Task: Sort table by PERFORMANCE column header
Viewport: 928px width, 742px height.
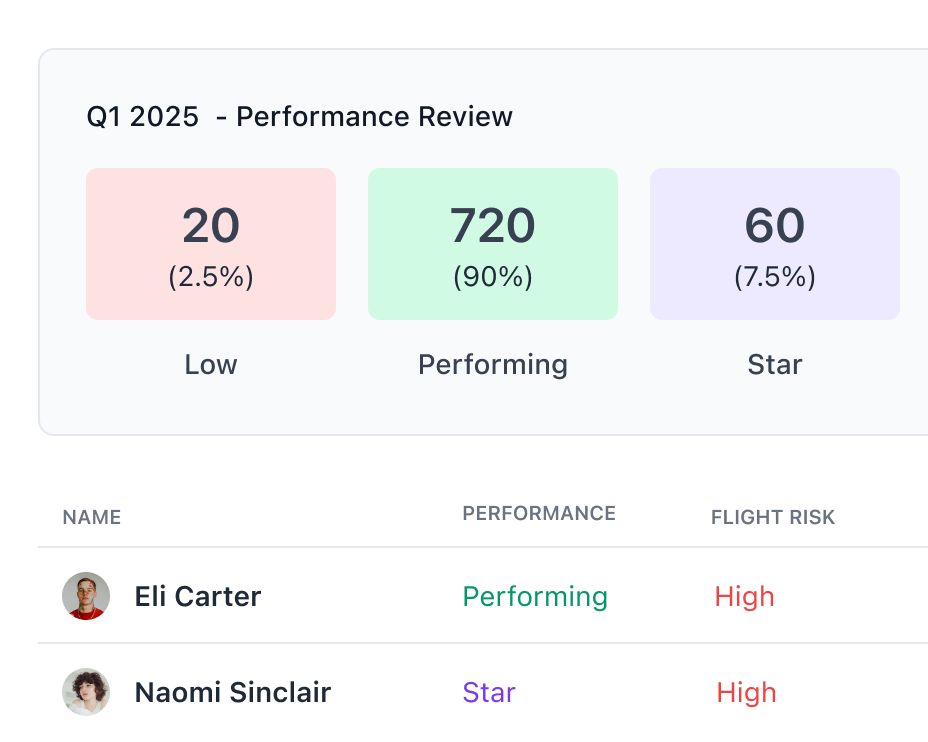Action: 539,513
